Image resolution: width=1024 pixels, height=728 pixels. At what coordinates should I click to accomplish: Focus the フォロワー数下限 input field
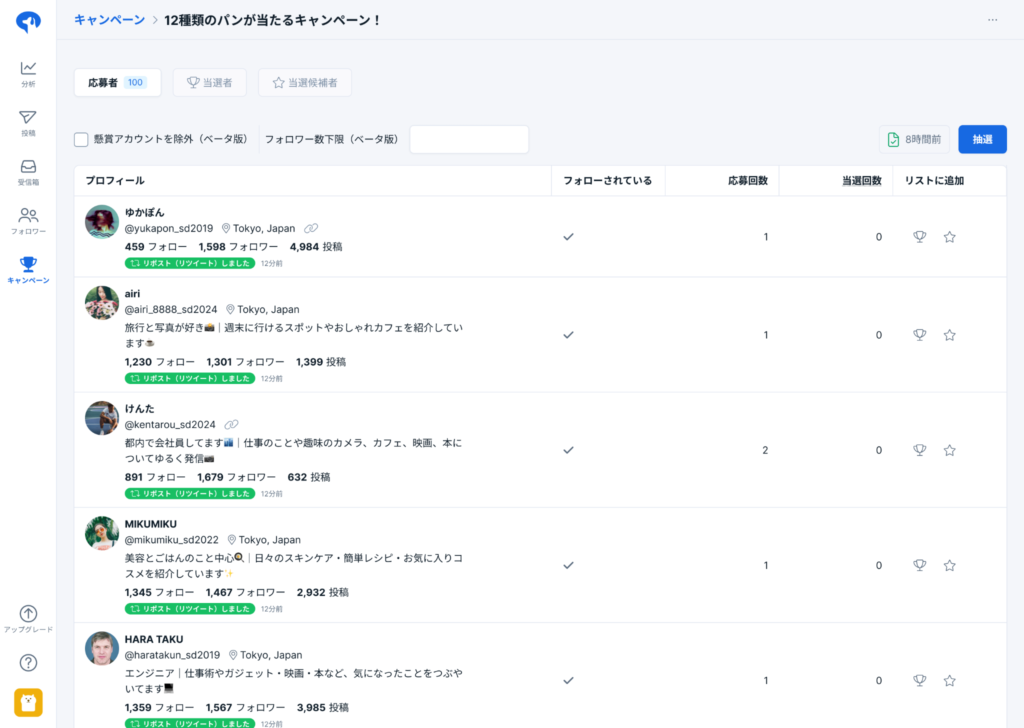click(x=469, y=140)
